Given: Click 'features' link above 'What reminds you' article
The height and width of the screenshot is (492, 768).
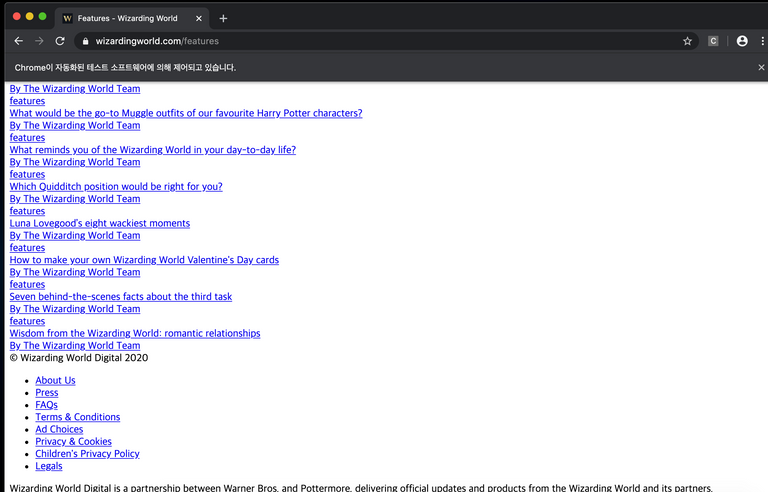Looking at the screenshot, I should [x=27, y=138].
